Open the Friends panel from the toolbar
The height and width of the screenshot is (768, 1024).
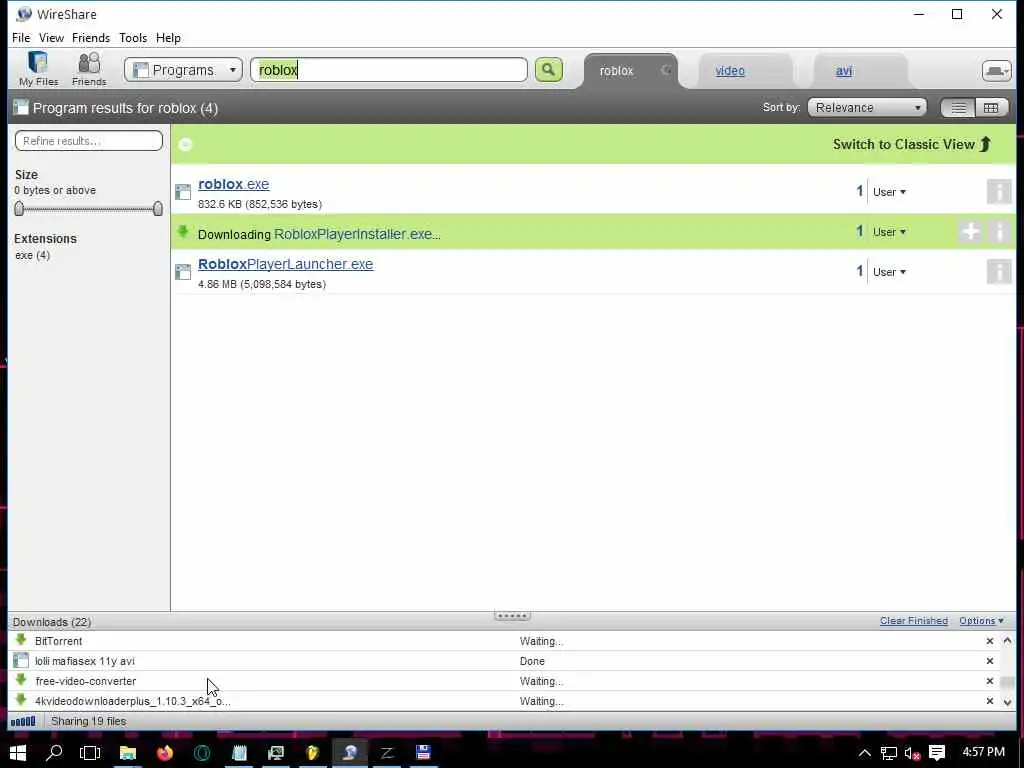(89, 69)
